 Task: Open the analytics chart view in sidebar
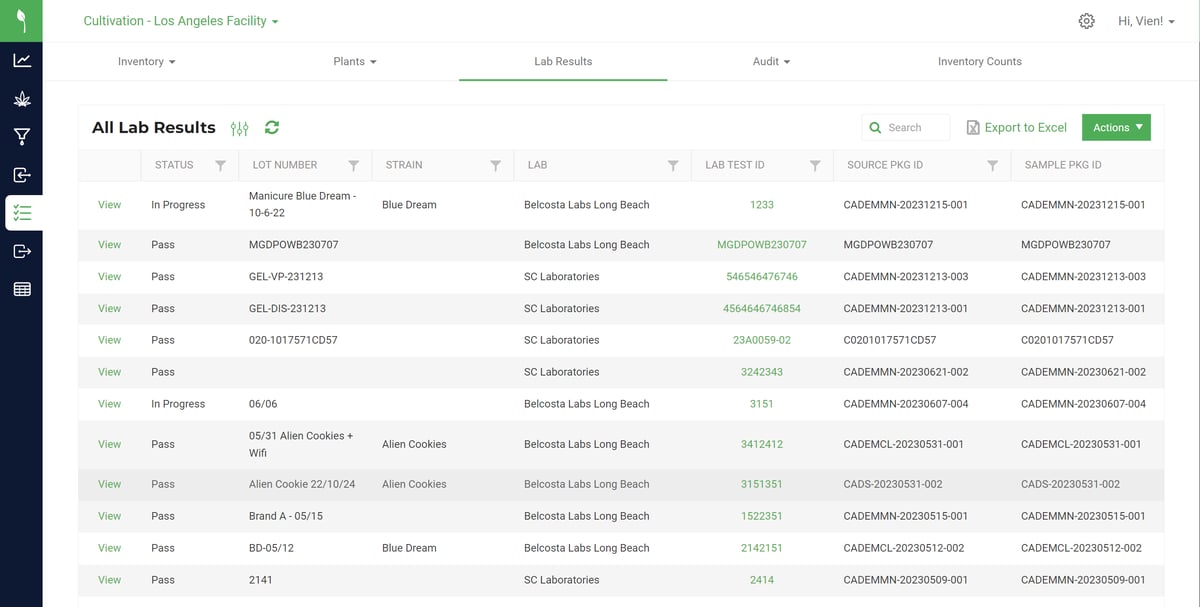click(21, 60)
